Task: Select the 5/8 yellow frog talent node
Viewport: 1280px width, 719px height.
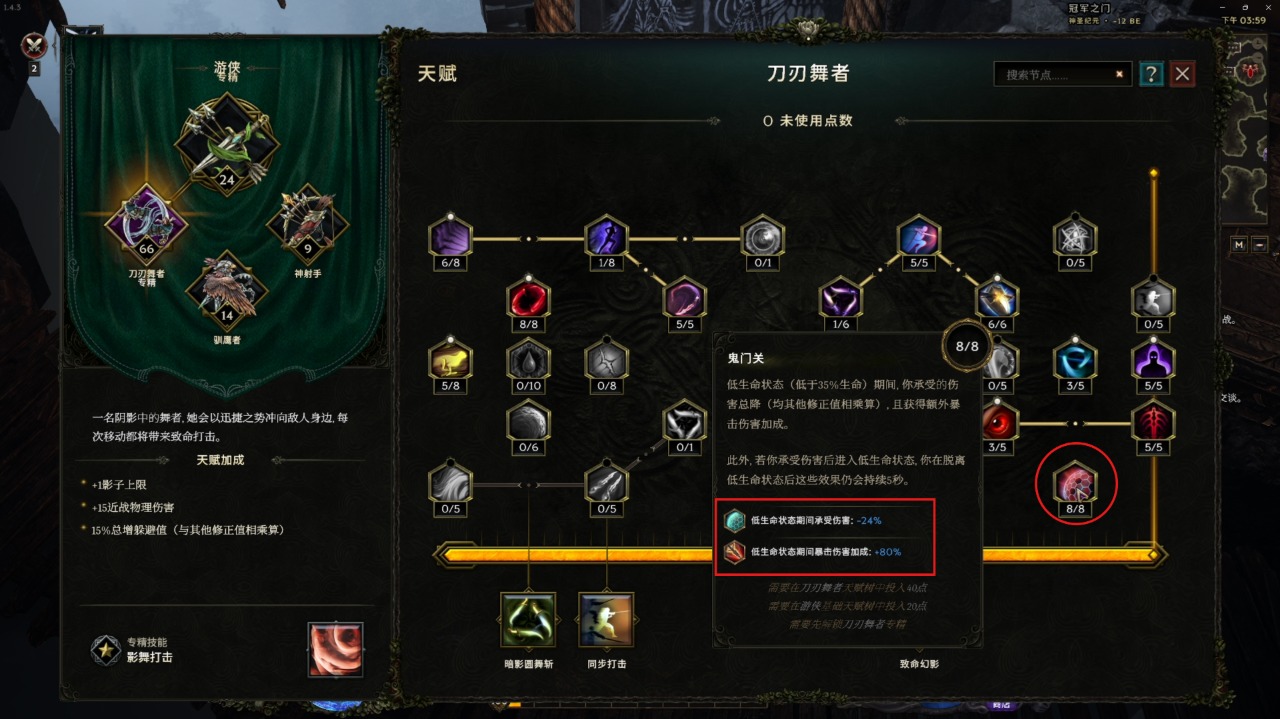Action: click(x=450, y=360)
